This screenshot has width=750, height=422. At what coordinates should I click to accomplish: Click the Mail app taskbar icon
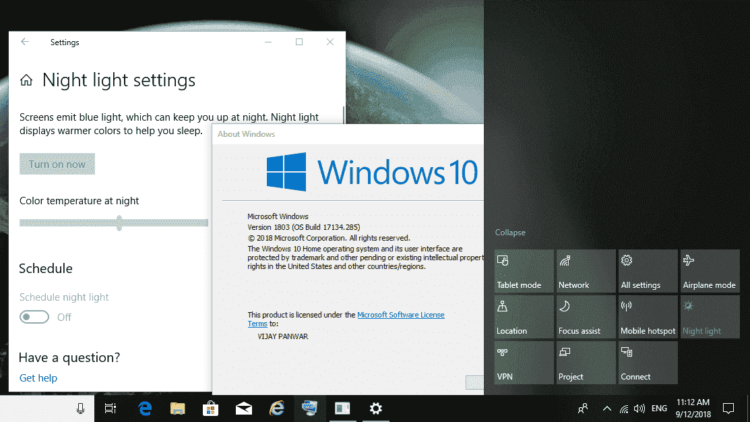click(x=243, y=408)
